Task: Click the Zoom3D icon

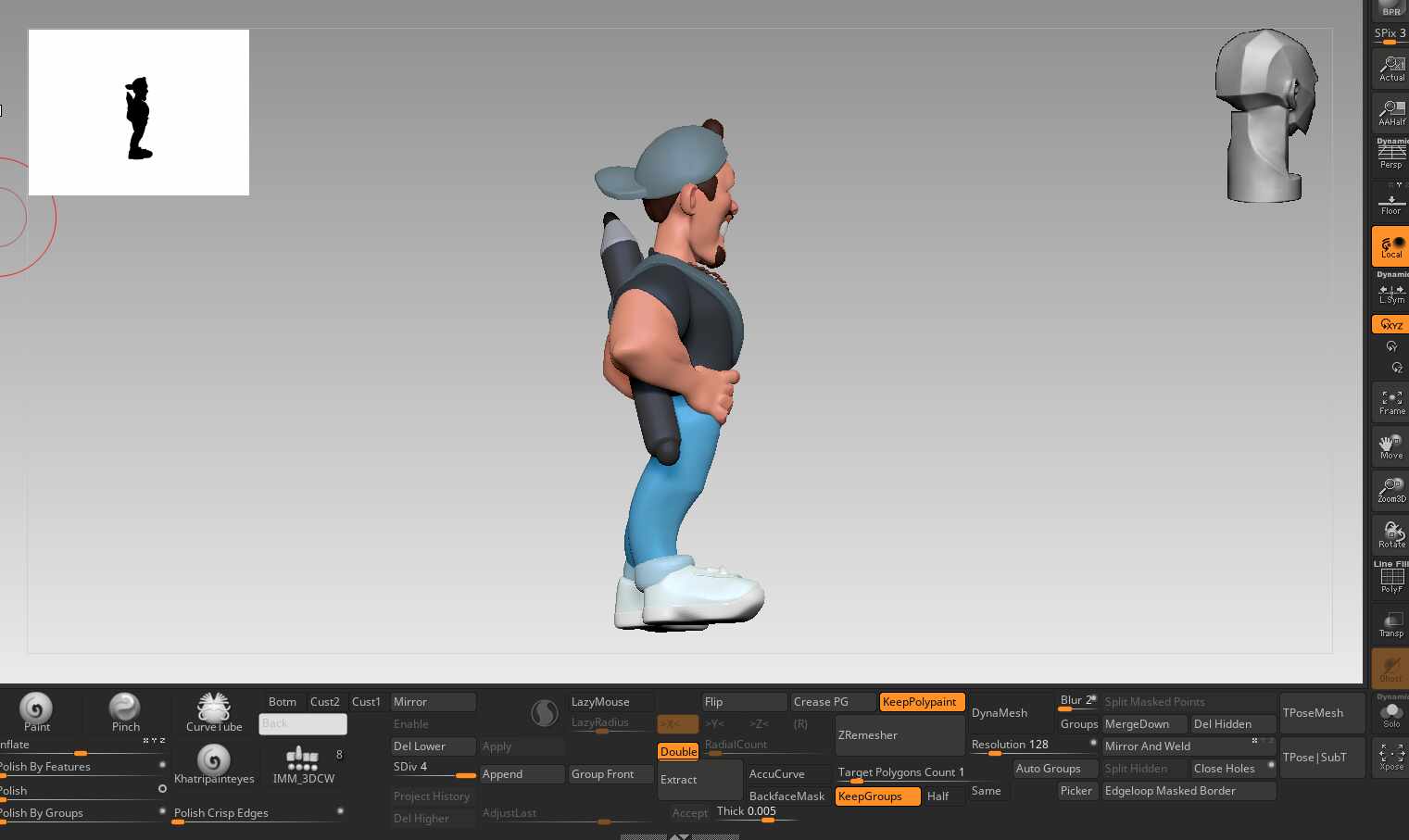Action: click(1390, 490)
